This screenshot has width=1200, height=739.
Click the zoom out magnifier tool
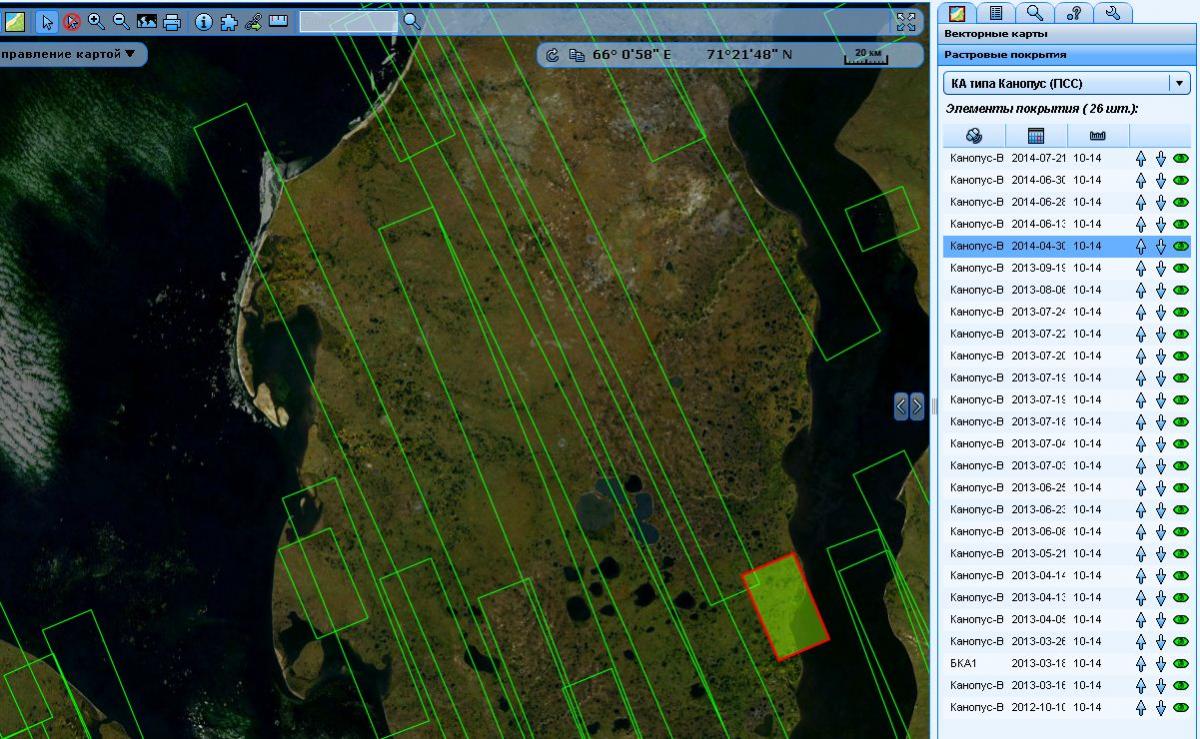coord(121,21)
